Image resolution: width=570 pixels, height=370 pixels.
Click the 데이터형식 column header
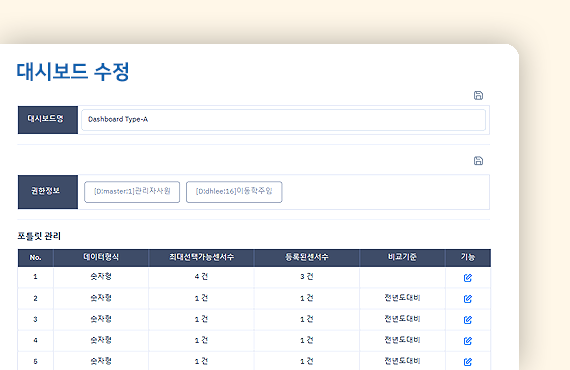click(x=101, y=258)
